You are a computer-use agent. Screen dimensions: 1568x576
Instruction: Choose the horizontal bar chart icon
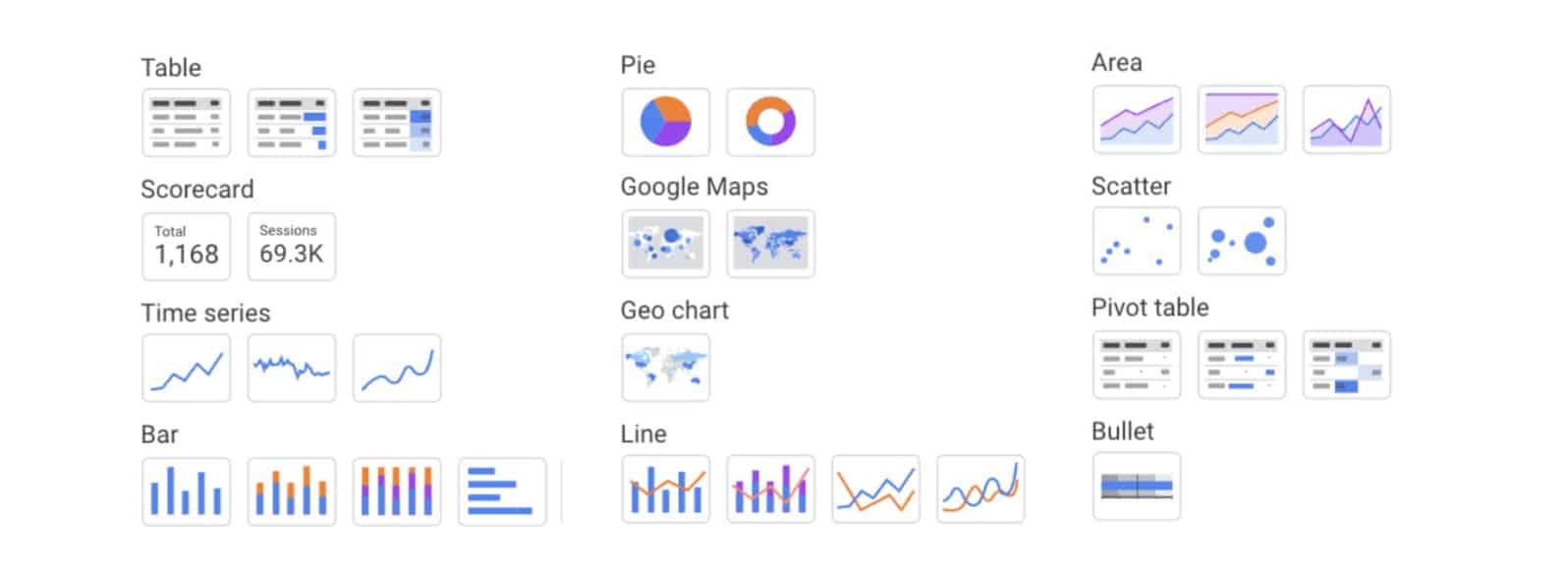[x=502, y=491]
